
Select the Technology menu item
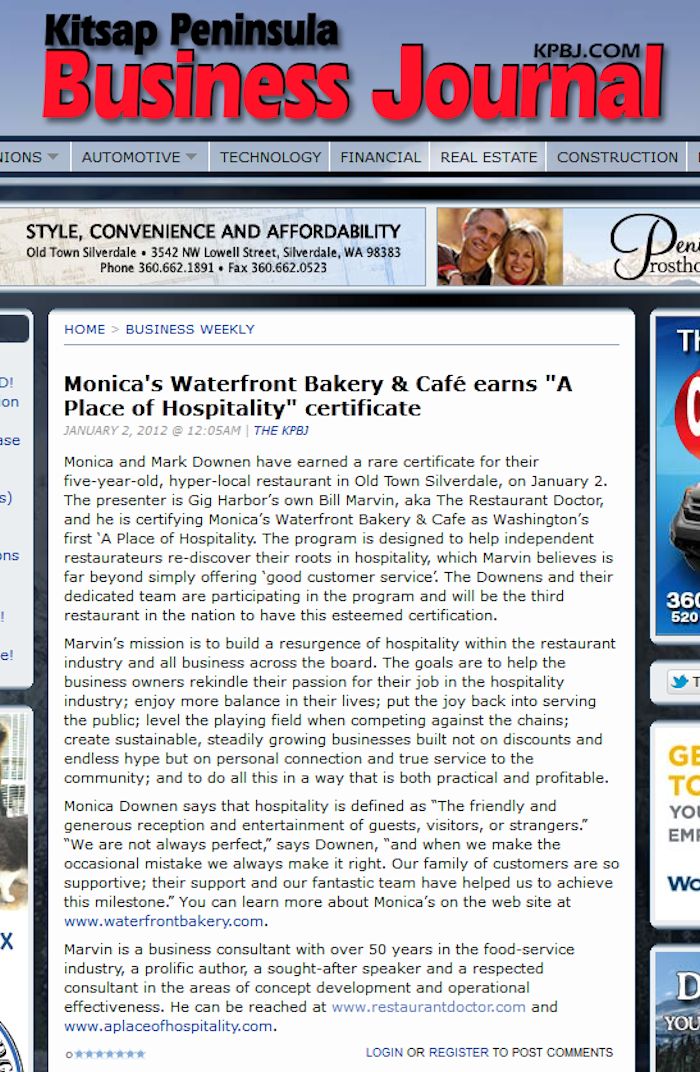coord(270,157)
